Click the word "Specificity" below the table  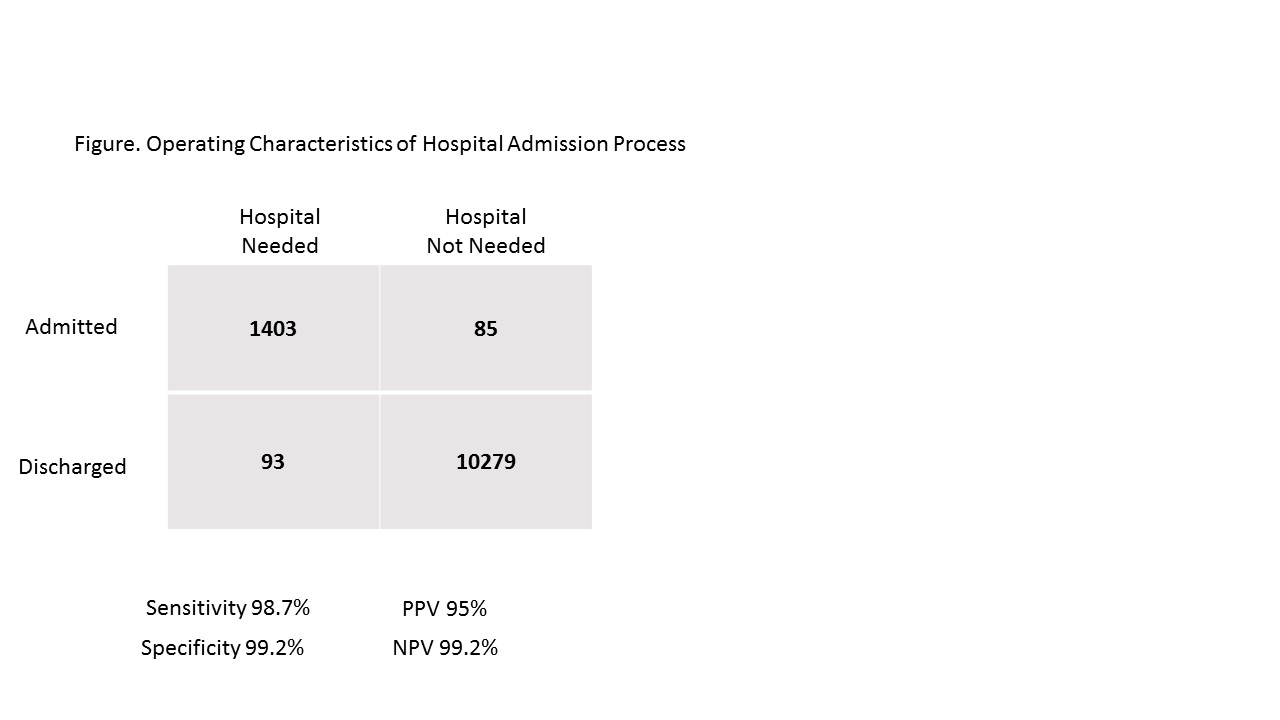(191, 648)
